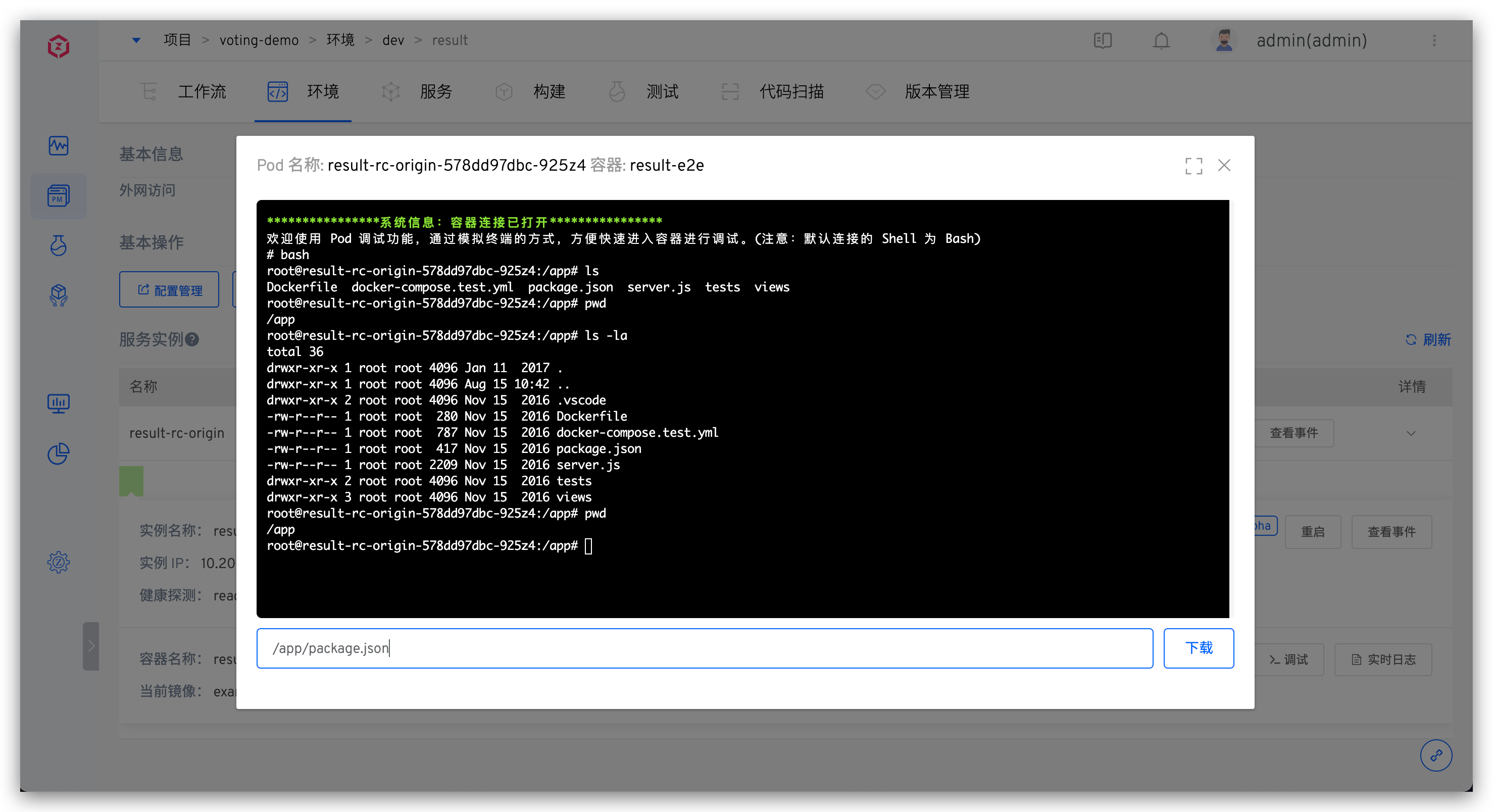
Task: Expand the result-rc-origin row chevron
Action: (1411, 434)
